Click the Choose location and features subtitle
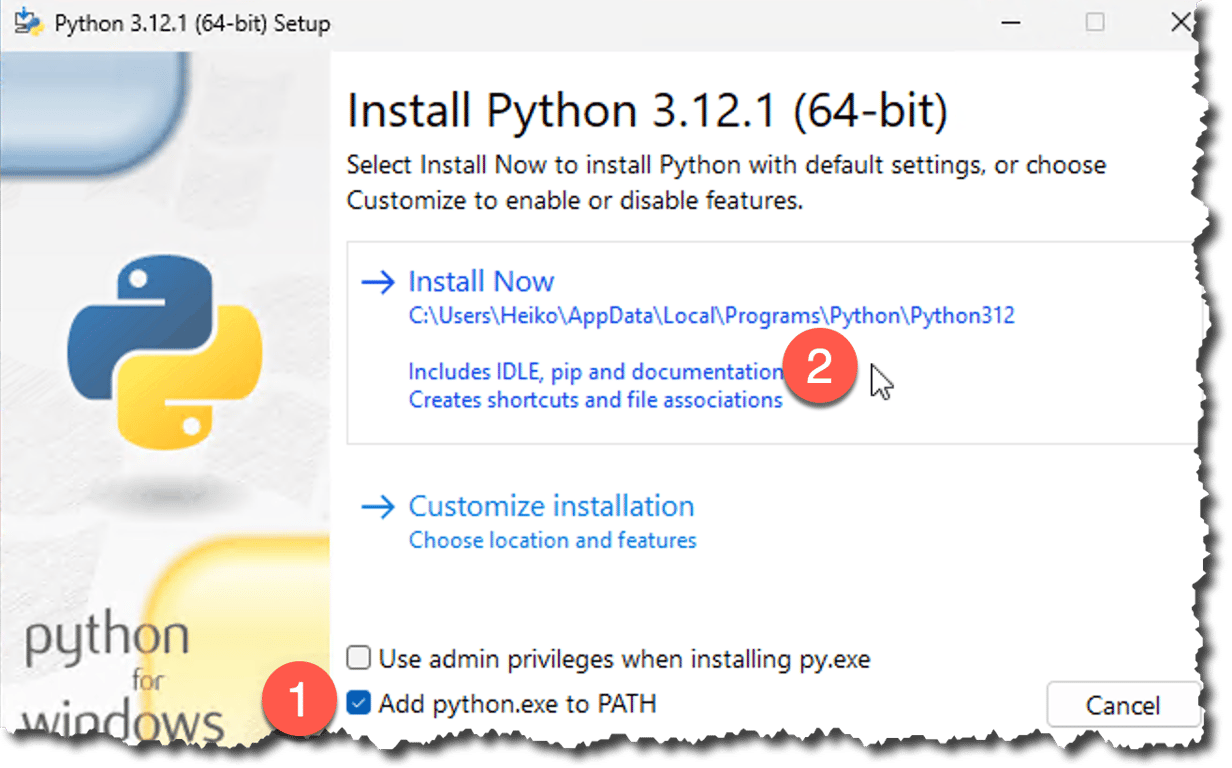This screenshot has width=1232, height=768. 552,541
